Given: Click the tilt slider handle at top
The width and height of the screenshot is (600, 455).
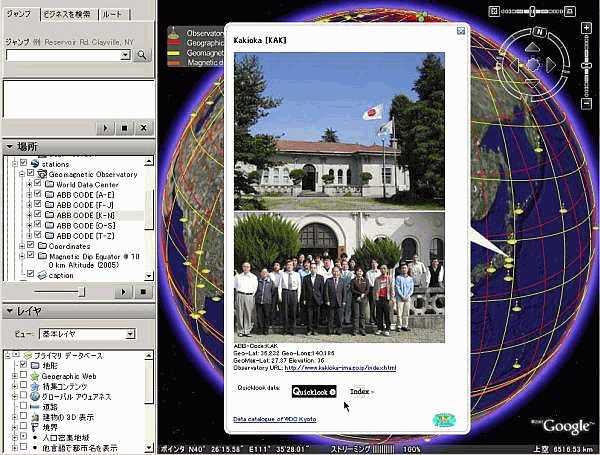Looking at the screenshot, I should point(532,11).
